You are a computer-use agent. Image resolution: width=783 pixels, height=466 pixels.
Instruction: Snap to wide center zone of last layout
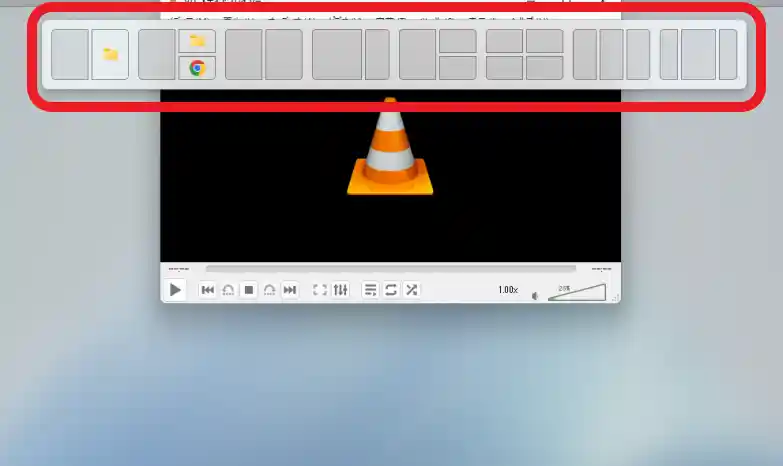click(699, 54)
